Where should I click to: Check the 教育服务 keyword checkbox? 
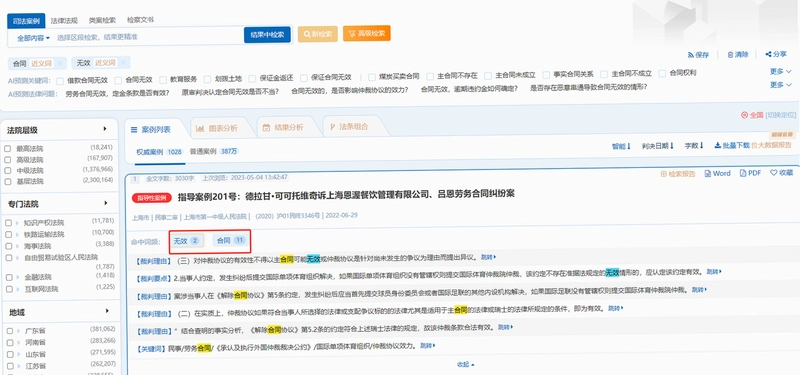tap(163, 80)
